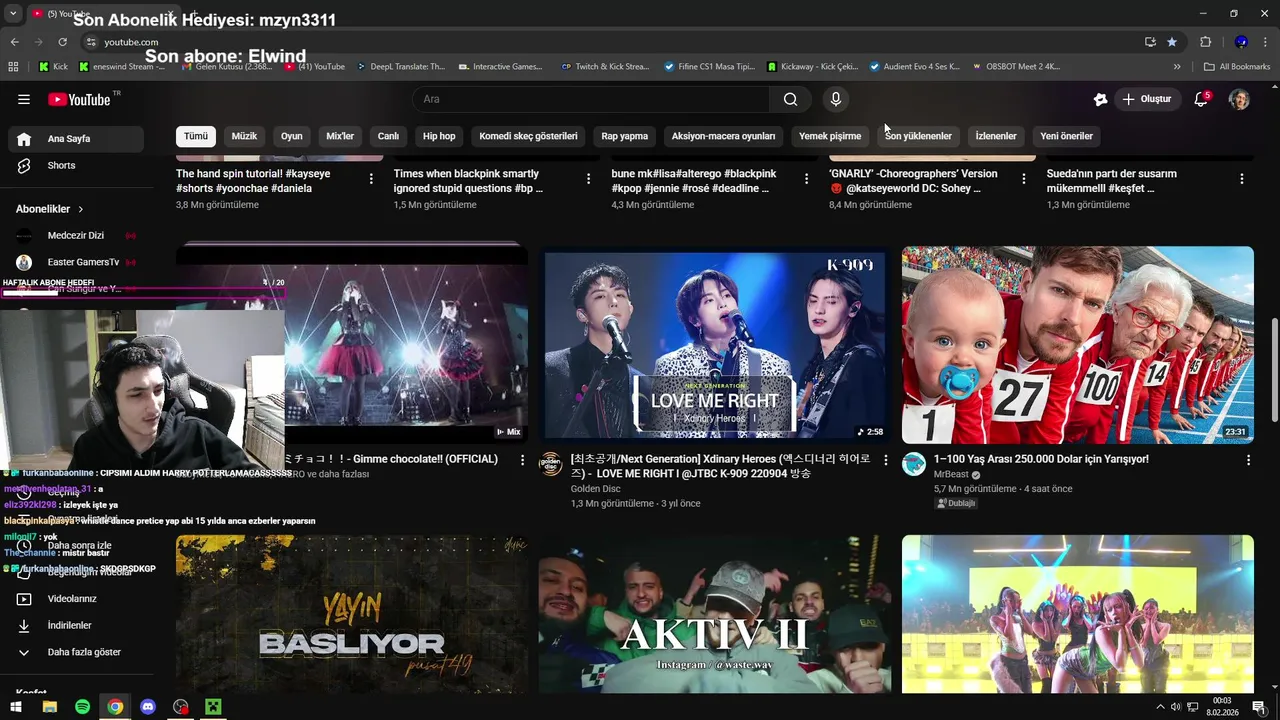Screen dimensions: 1280x720
Task: Open Discord from the taskbar
Action: pyautogui.click(x=148, y=707)
